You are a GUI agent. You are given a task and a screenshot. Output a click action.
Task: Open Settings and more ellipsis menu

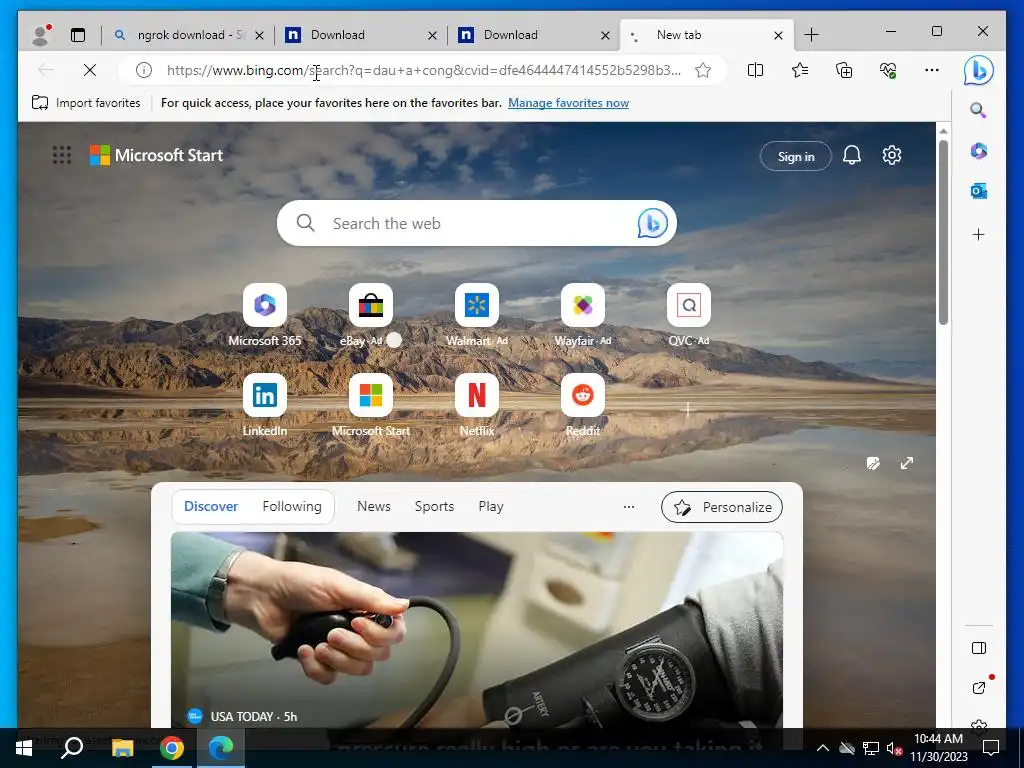(x=932, y=70)
